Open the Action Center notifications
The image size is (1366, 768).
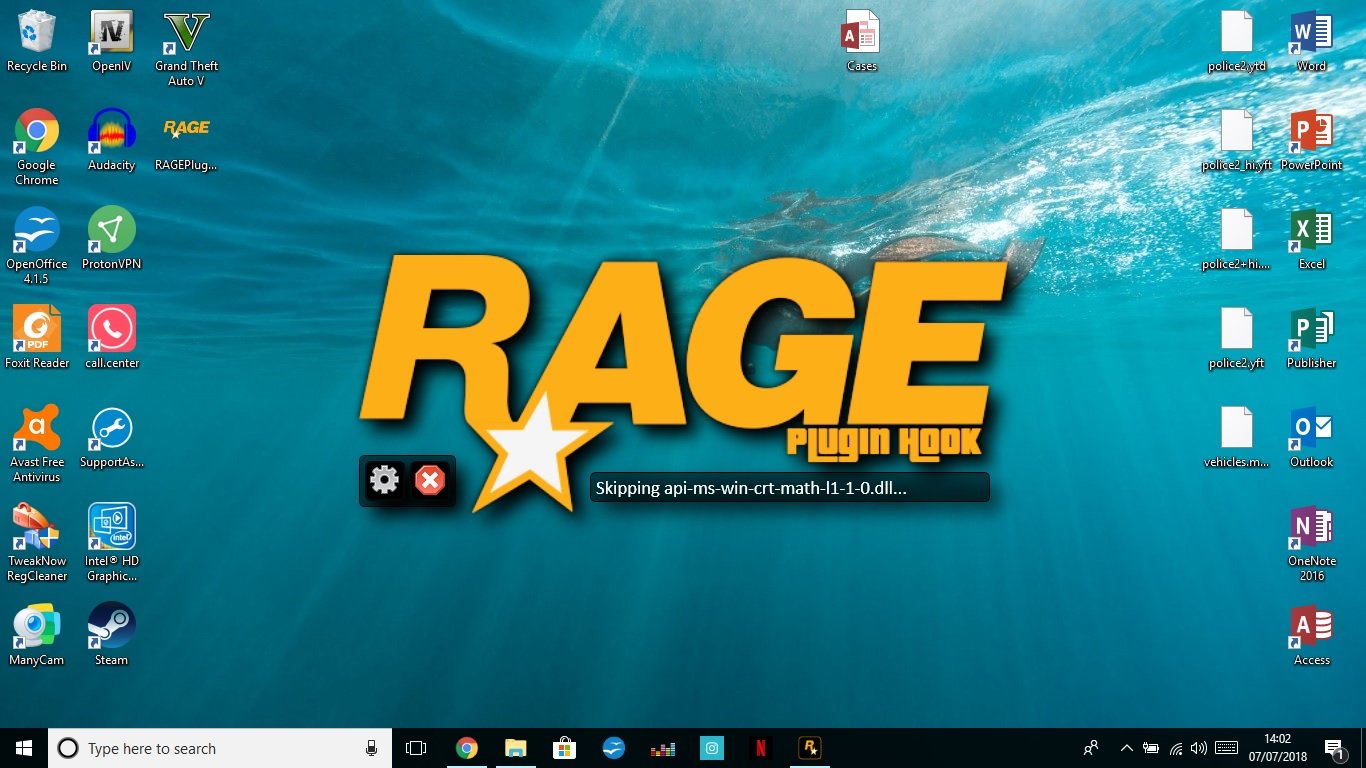pyautogui.click(x=1334, y=748)
